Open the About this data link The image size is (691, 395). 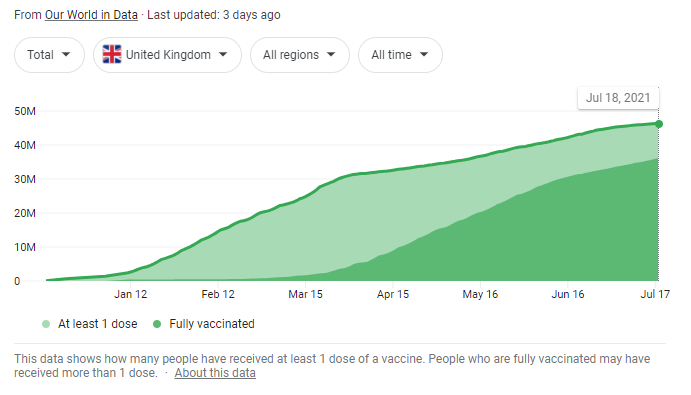tap(215, 373)
